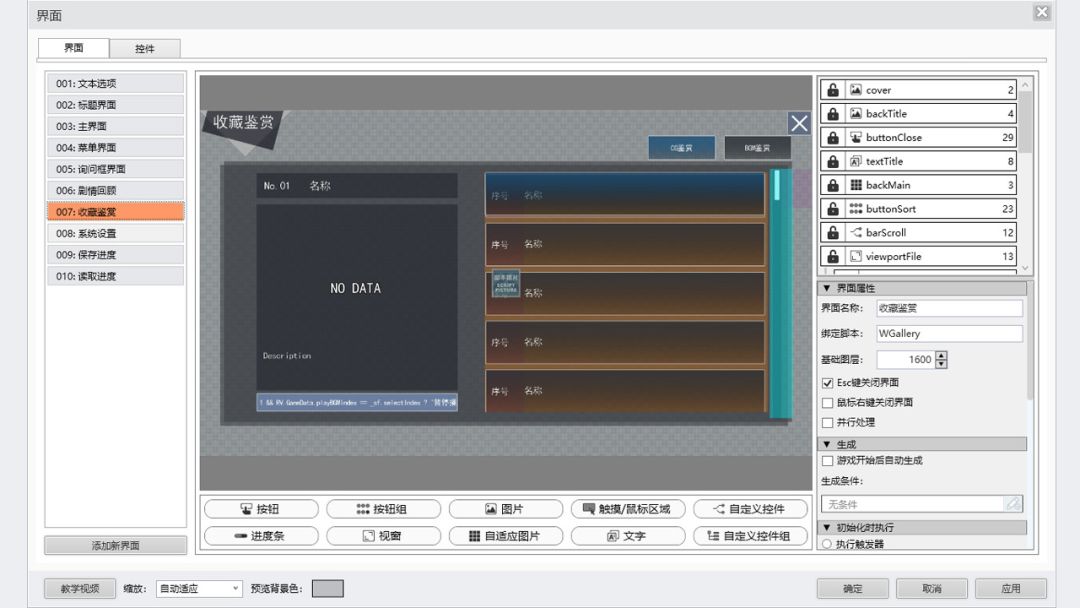Enable the 并行处理 checkbox
This screenshot has width=1080, height=608.
coord(825,422)
